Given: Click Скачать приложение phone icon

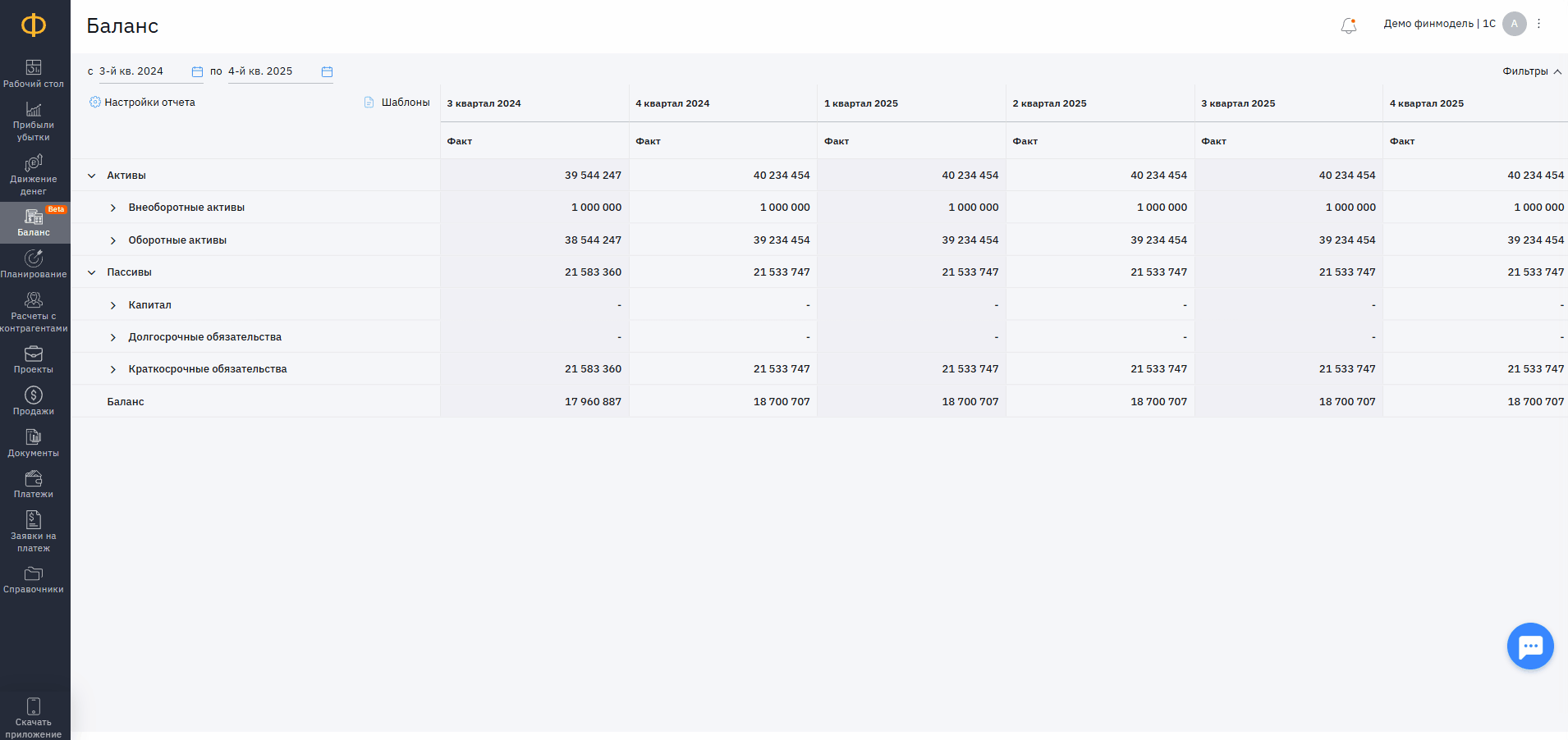Looking at the screenshot, I should [34, 706].
